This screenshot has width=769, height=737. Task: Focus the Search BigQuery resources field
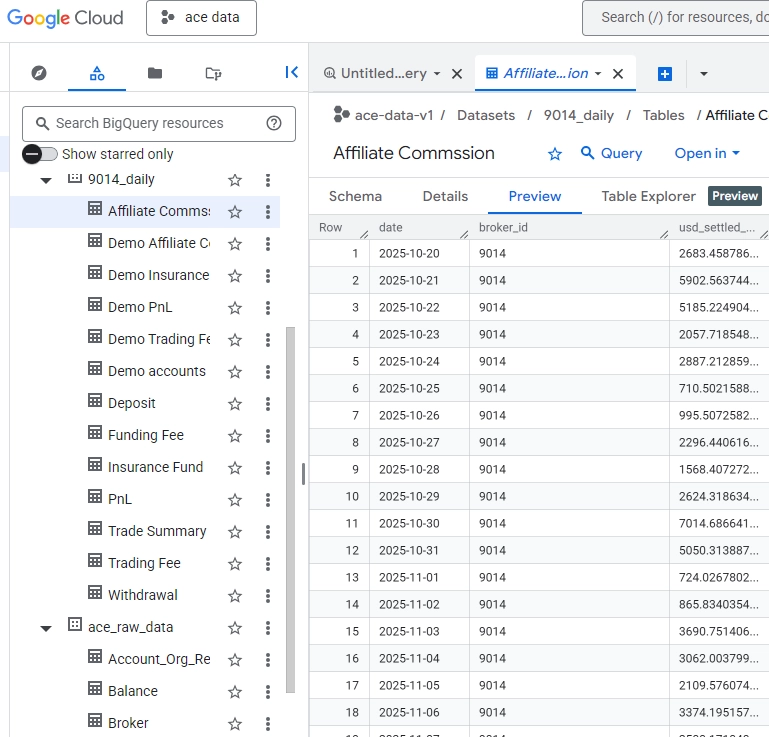(x=157, y=123)
